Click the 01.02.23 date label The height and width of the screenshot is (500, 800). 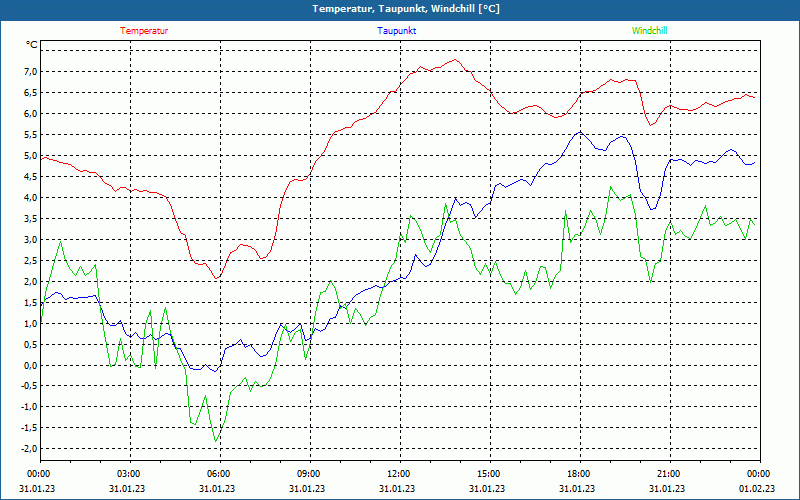(x=757, y=488)
